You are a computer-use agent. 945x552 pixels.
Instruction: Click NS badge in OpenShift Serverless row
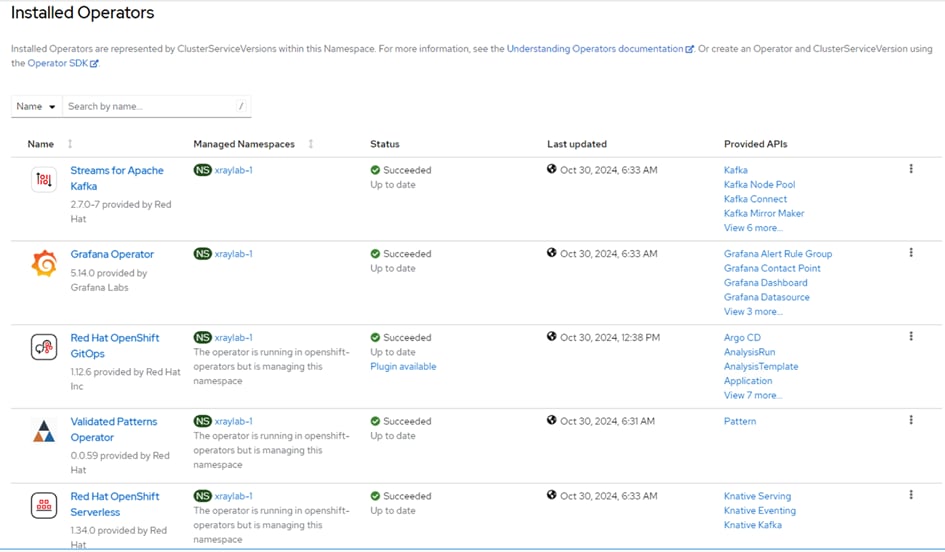pos(202,496)
